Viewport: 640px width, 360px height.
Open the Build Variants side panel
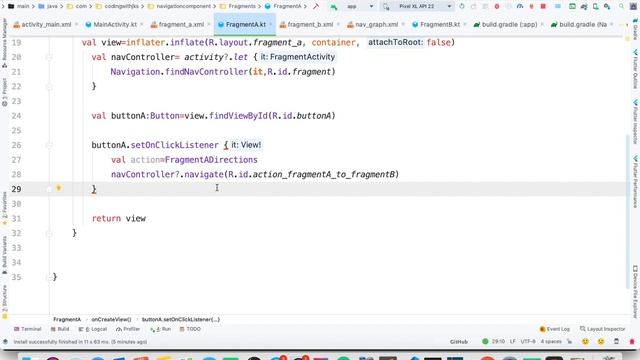click(4, 255)
